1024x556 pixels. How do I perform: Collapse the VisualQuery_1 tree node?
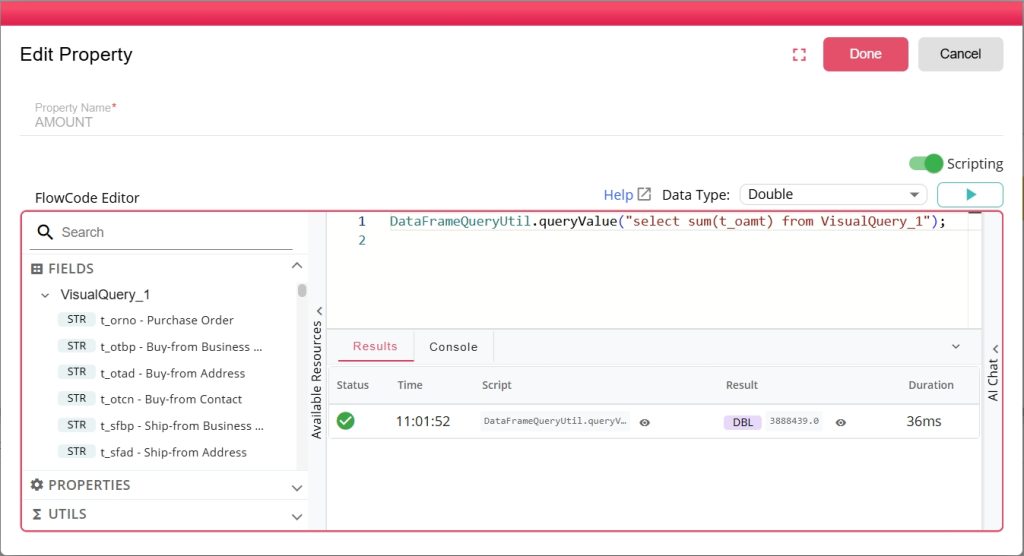point(45,295)
